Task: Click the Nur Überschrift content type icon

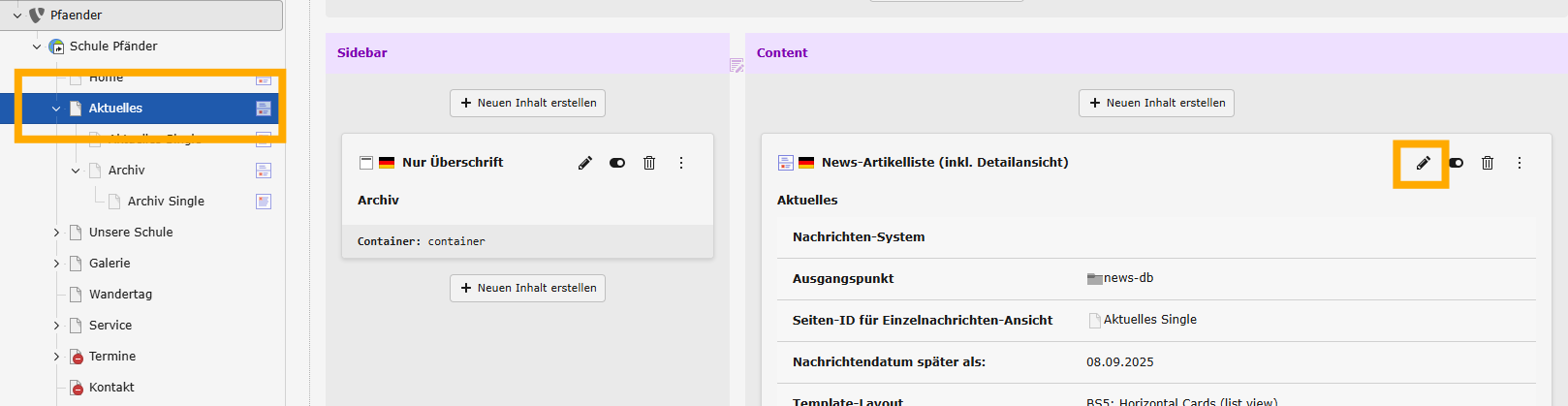Action: [x=366, y=163]
